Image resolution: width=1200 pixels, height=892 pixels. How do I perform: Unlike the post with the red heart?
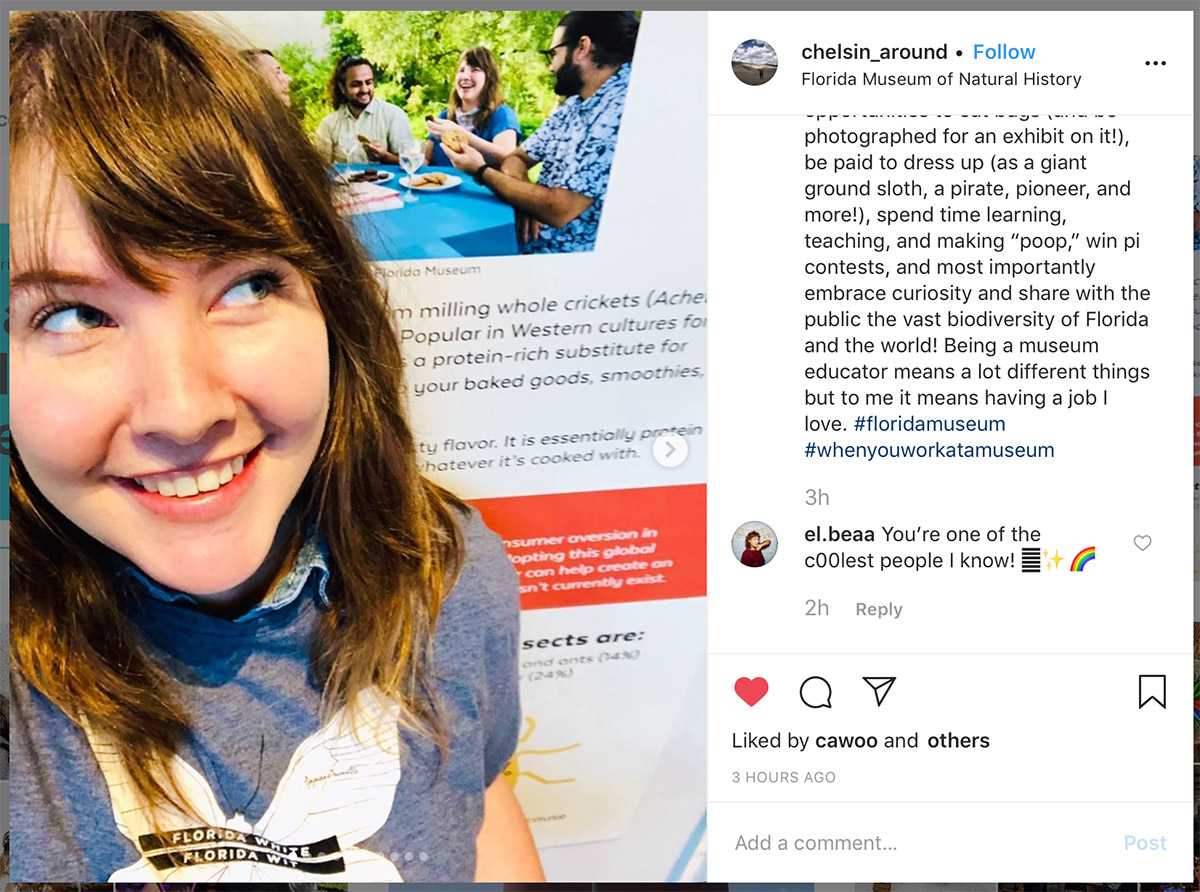pyautogui.click(x=751, y=692)
